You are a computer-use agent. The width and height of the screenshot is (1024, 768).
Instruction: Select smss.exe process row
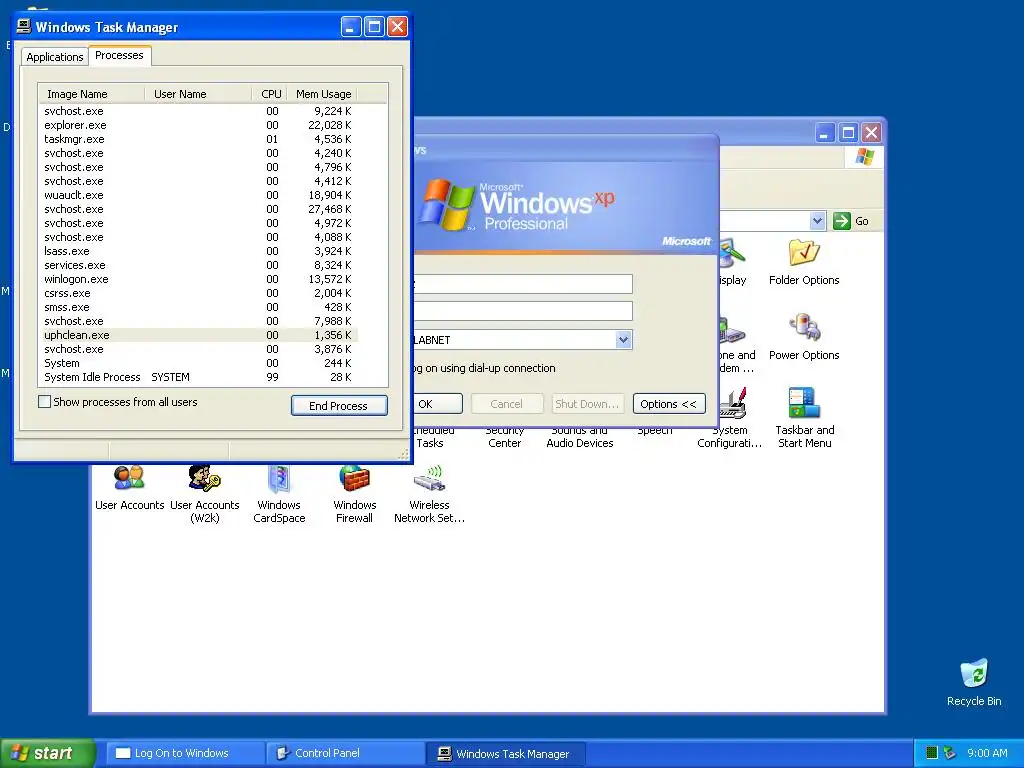[x=198, y=307]
